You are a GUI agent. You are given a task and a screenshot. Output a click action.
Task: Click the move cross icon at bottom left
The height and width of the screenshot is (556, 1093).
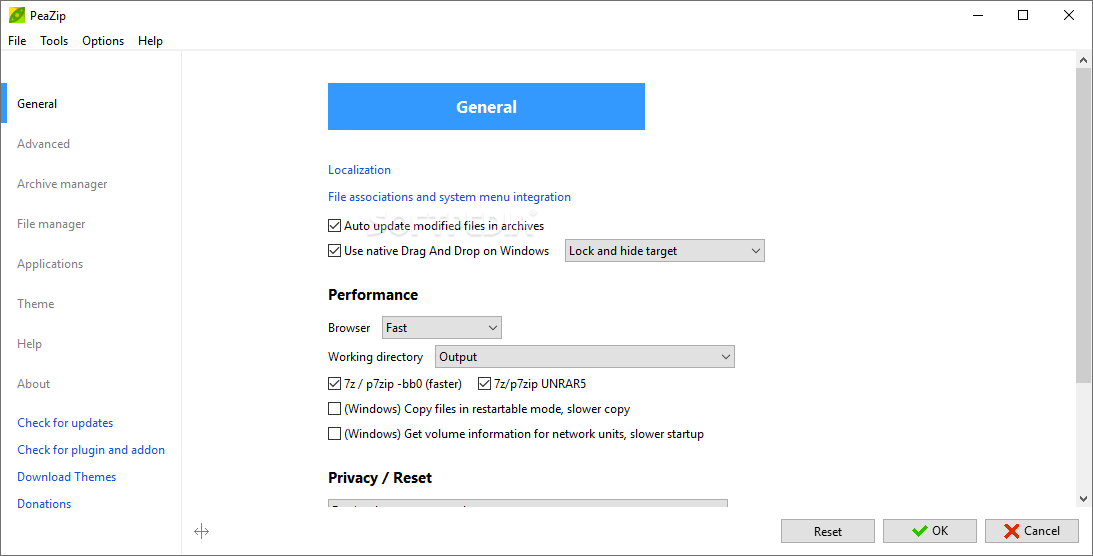pyautogui.click(x=201, y=532)
